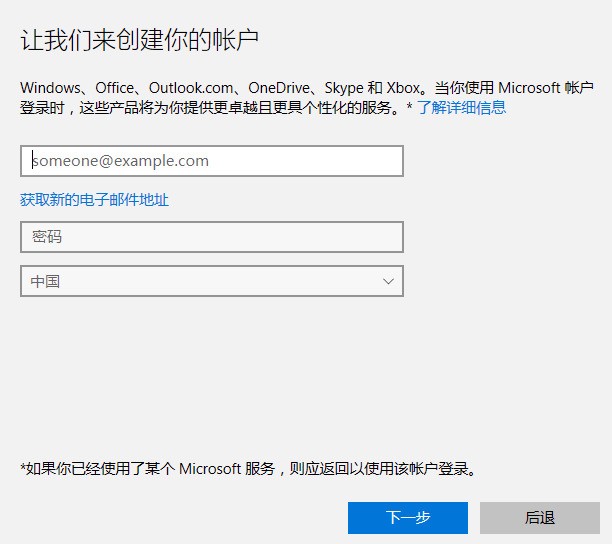Viewport: 612px width, 544px height.
Task: Click the second description line about 个性化的服务
Action: [x=210, y=107]
